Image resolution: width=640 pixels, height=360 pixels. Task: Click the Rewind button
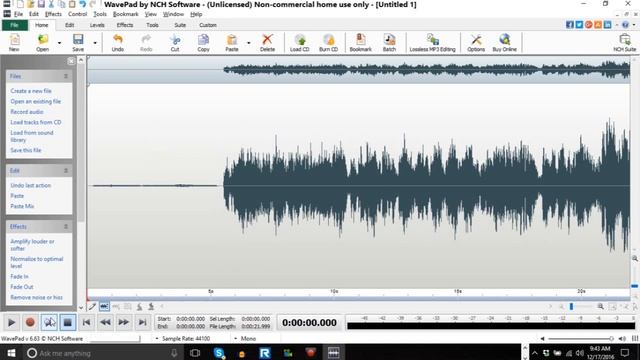coord(105,322)
